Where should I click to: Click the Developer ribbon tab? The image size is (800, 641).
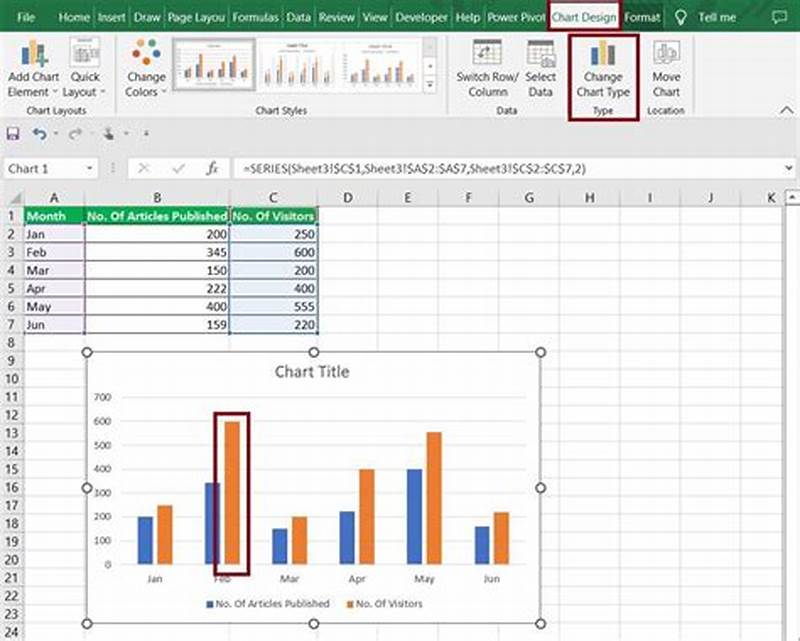421,17
